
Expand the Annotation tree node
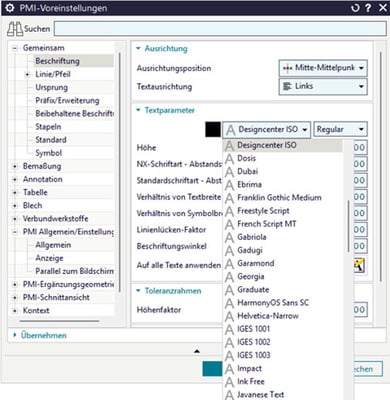(15, 179)
